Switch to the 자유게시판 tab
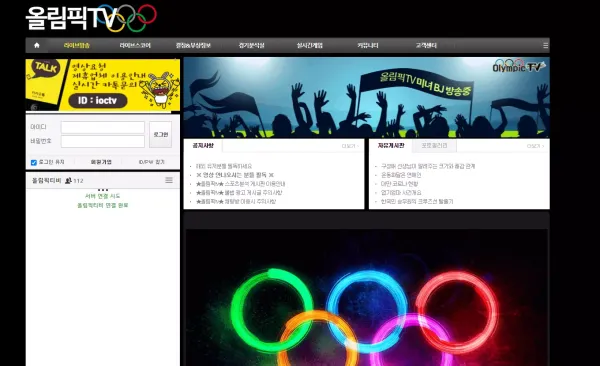This screenshot has width=600, height=366. coord(391,146)
